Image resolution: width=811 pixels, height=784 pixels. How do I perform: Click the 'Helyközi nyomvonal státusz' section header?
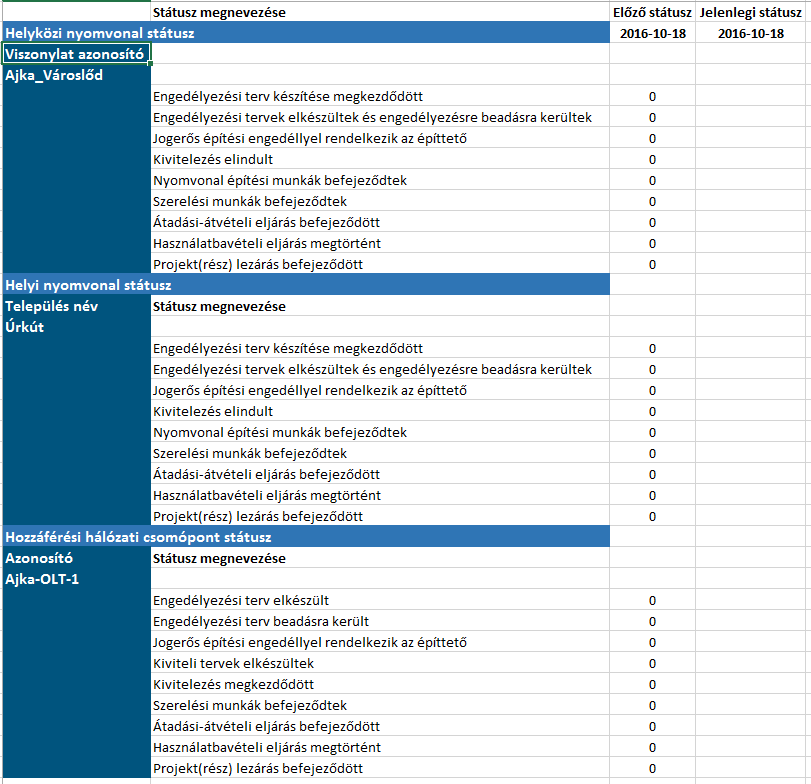[306, 33]
